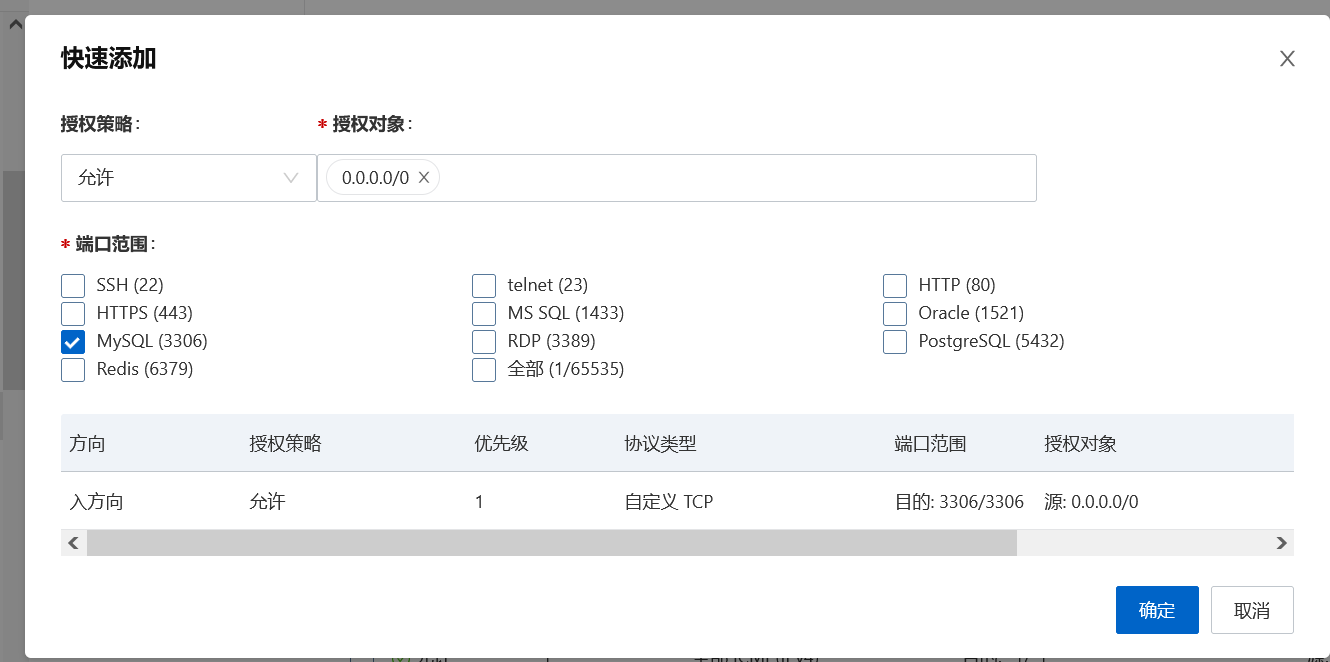This screenshot has width=1330, height=662.
Task: Select the RDP (3389) checkbox
Action: pyautogui.click(x=484, y=342)
